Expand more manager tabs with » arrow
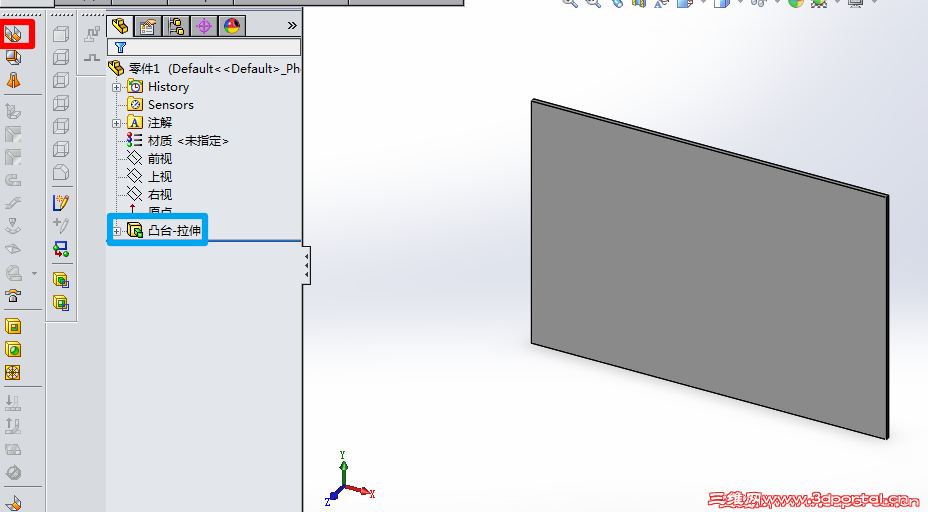Viewport: 928px width, 512px height. point(292,25)
